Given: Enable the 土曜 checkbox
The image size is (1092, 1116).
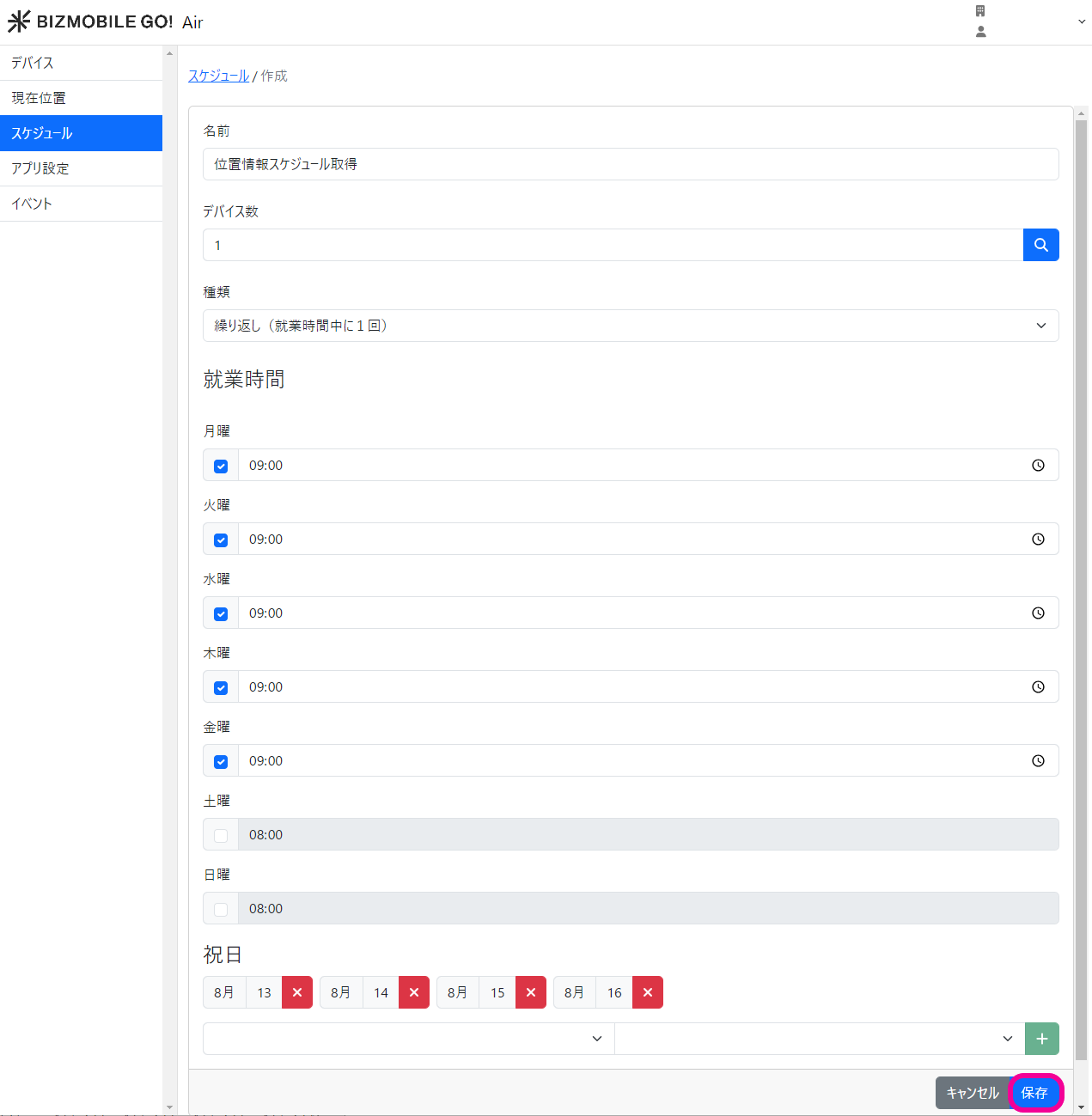Looking at the screenshot, I should pos(221,836).
